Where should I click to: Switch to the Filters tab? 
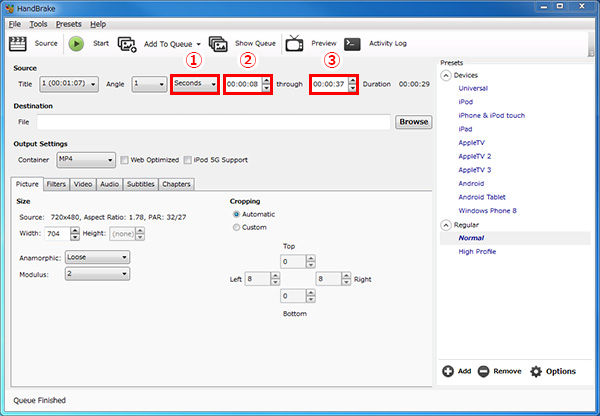tap(57, 184)
